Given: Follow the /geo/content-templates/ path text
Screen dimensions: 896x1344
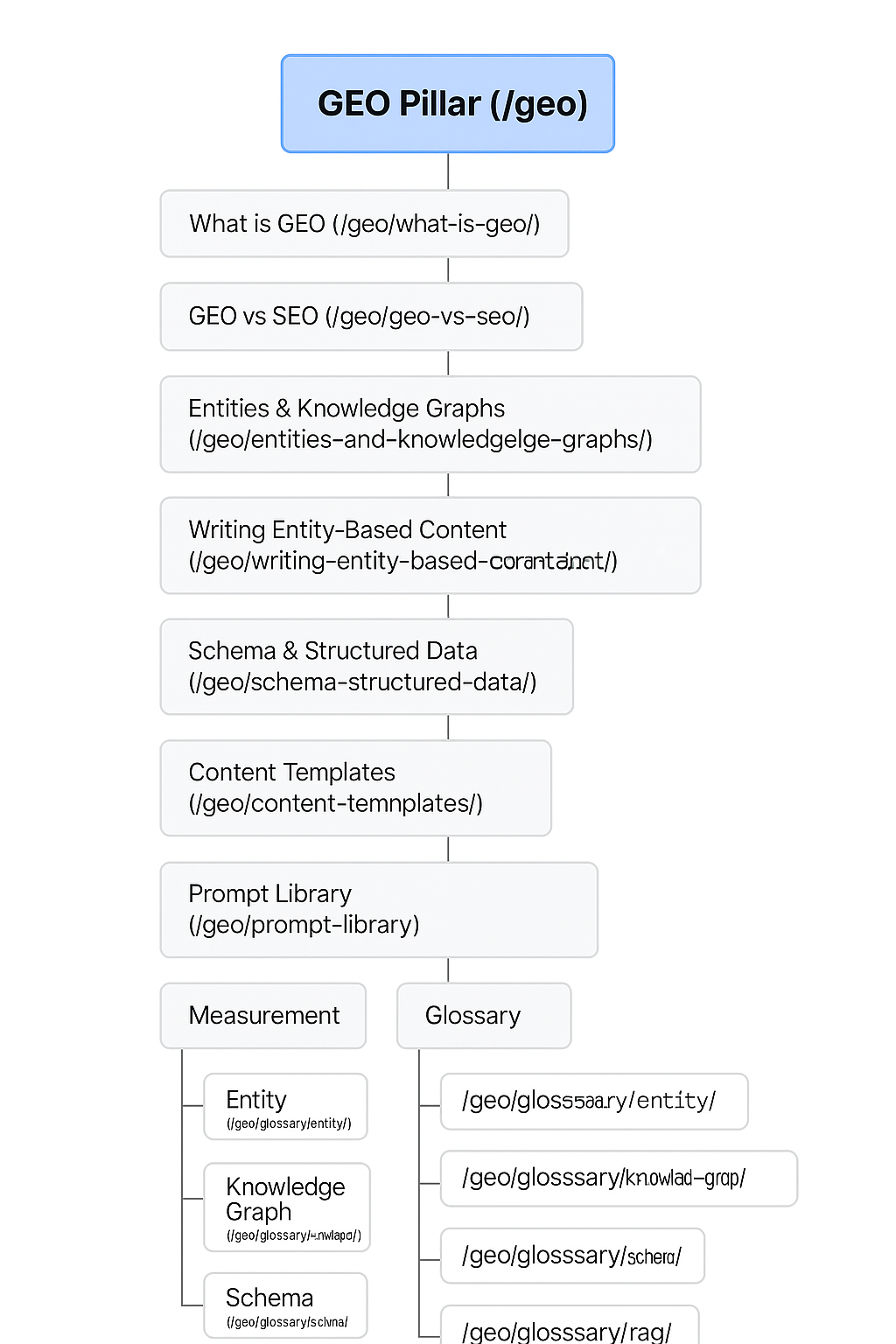Looking at the screenshot, I should click(x=335, y=804).
